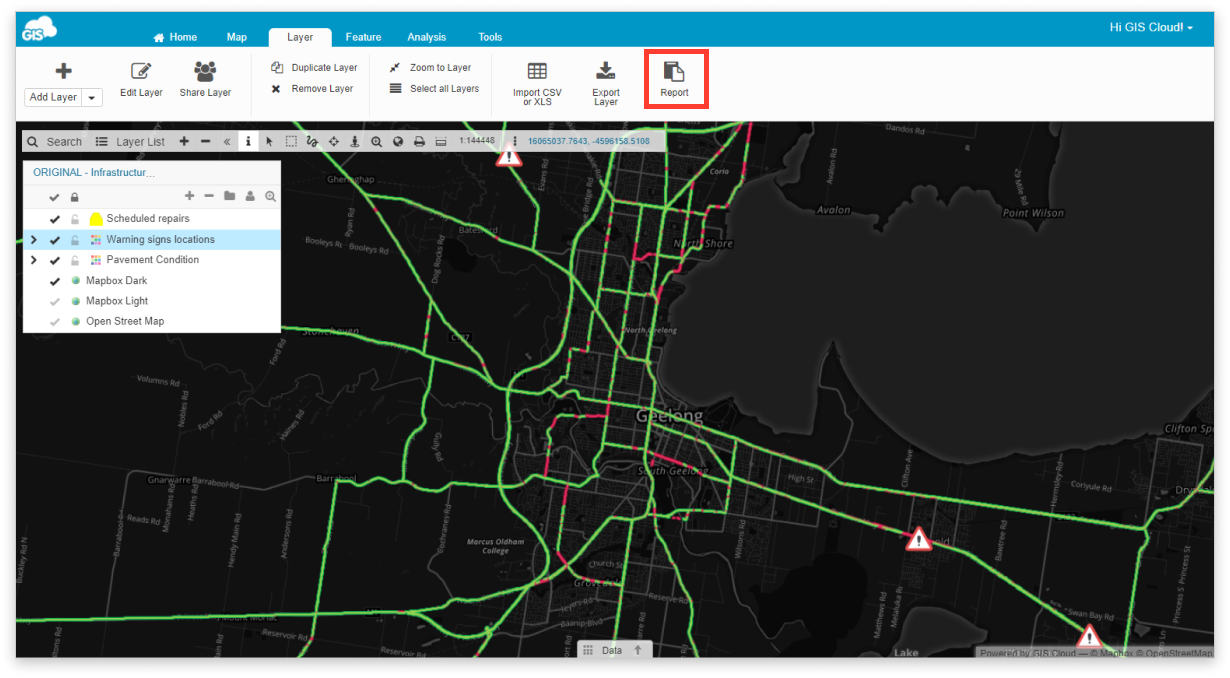1230x678 pixels.
Task: Open the Add Layer dropdown arrow
Action: tap(91, 97)
